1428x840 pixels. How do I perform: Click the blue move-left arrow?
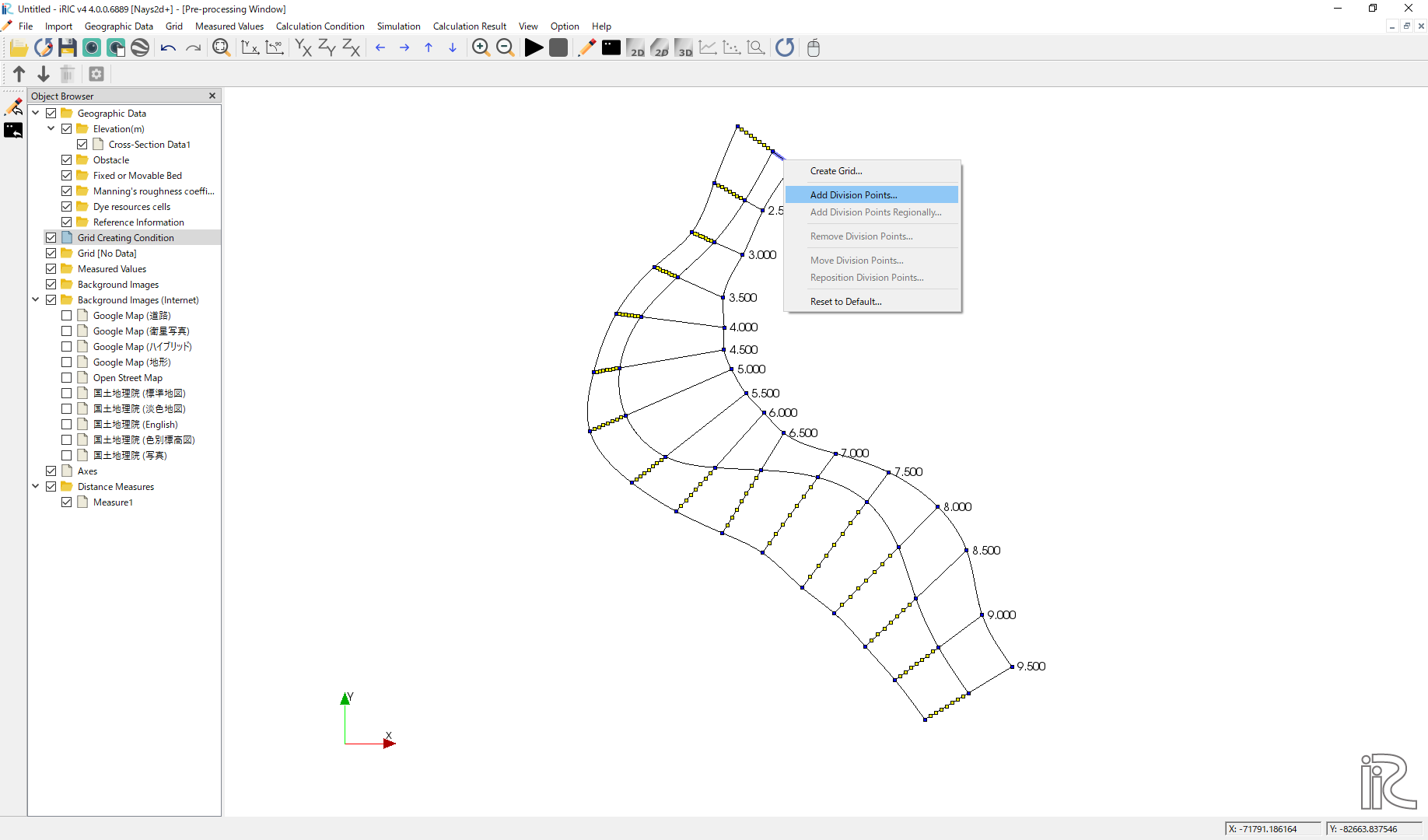coord(380,48)
